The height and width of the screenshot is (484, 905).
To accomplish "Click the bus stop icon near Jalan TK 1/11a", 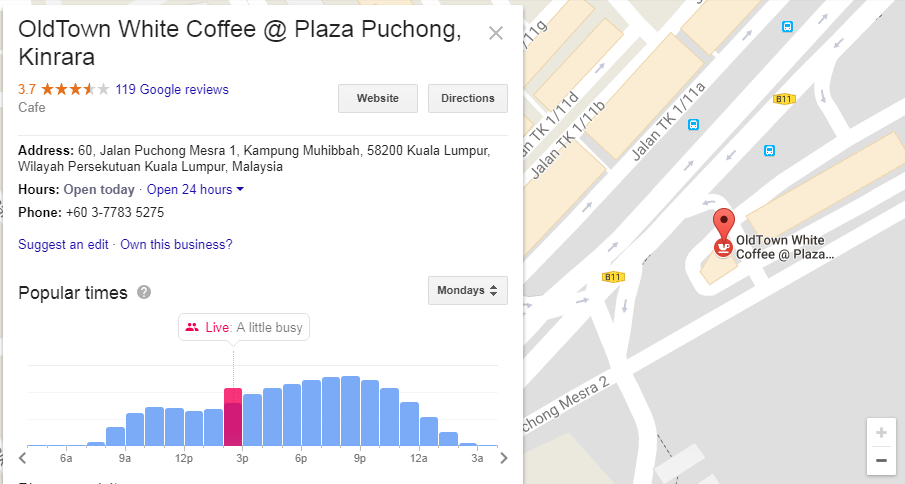I will (x=694, y=125).
